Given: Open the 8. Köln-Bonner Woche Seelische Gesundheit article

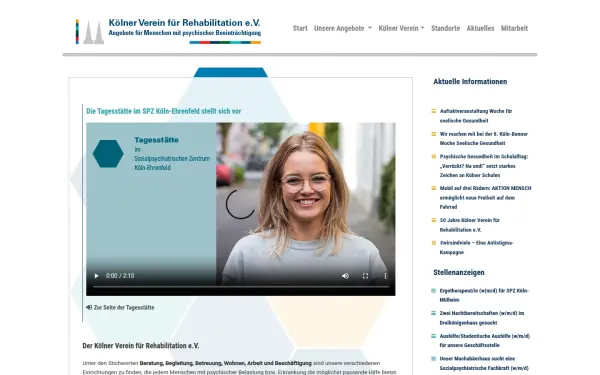Looking at the screenshot, I should click(x=484, y=139).
